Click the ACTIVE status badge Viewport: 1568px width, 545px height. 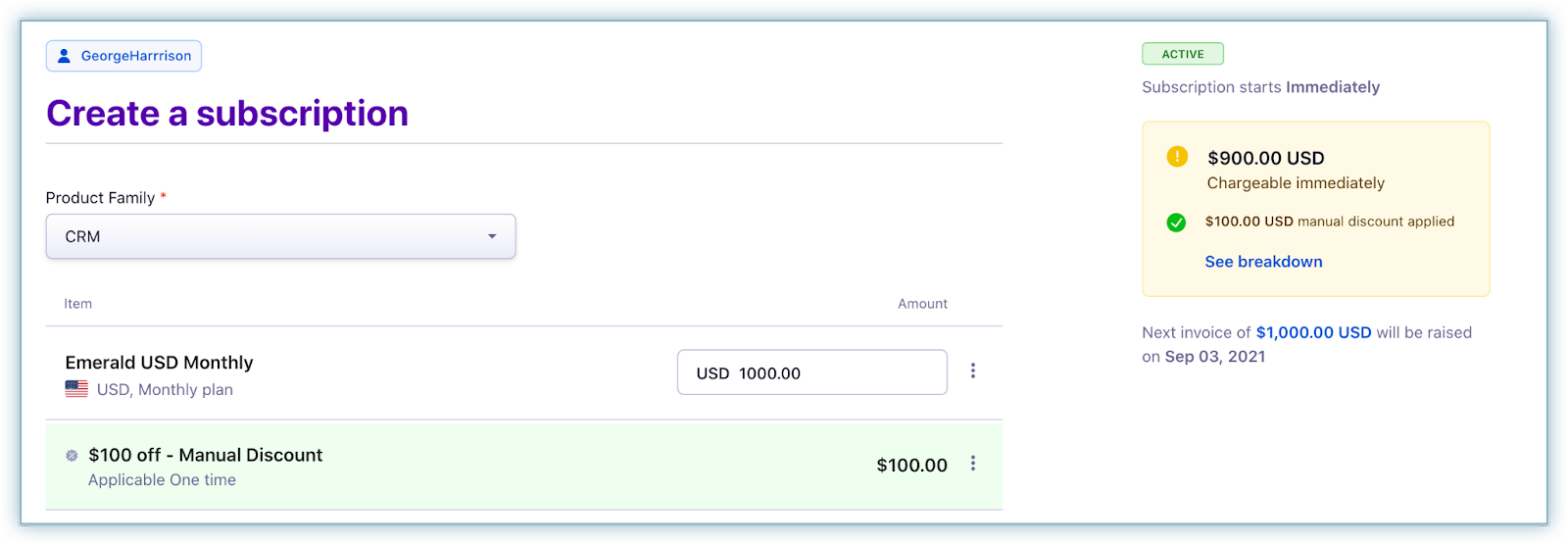tap(1183, 54)
